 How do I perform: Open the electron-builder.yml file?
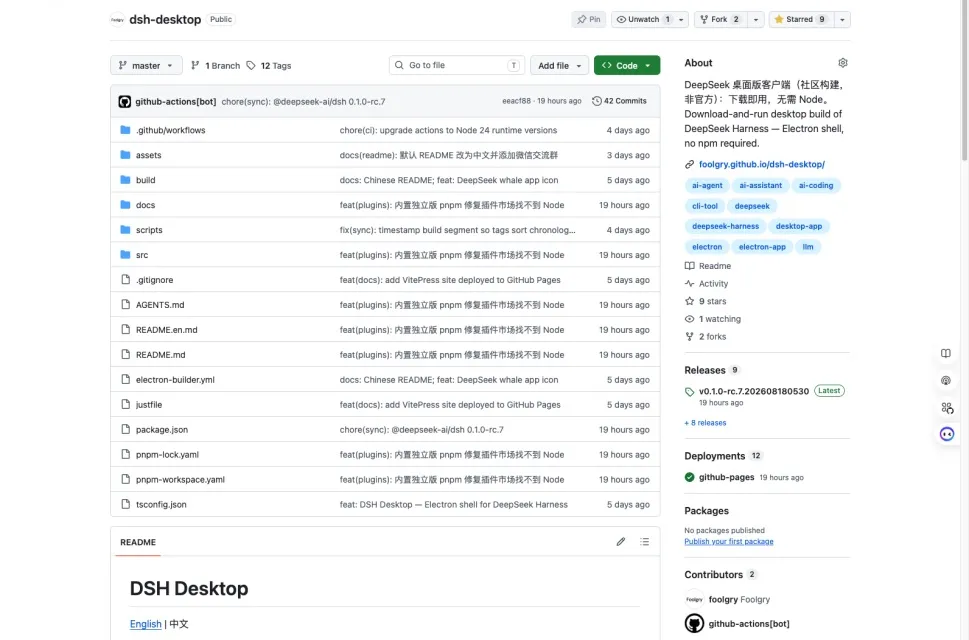175,379
